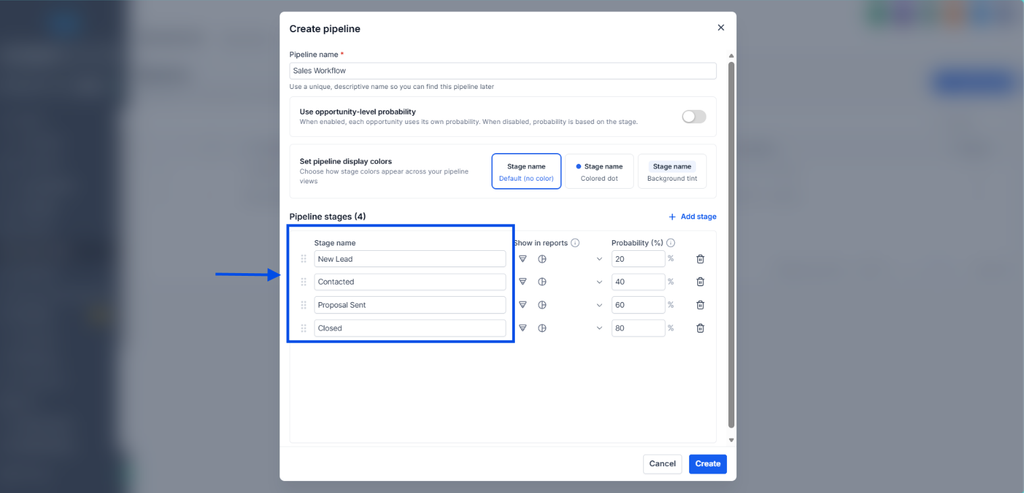Click funnel icon for New Lead stage

point(522,259)
